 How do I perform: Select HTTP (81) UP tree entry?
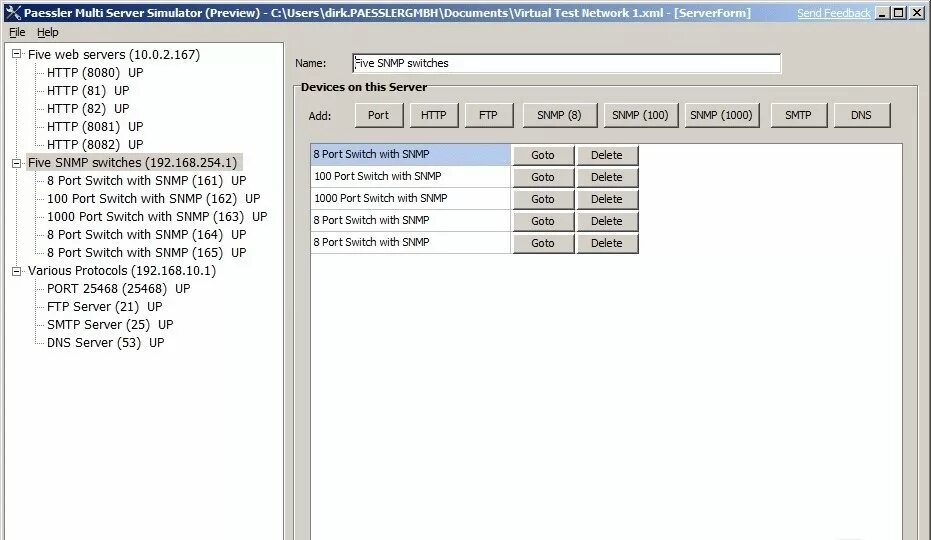coord(88,90)
